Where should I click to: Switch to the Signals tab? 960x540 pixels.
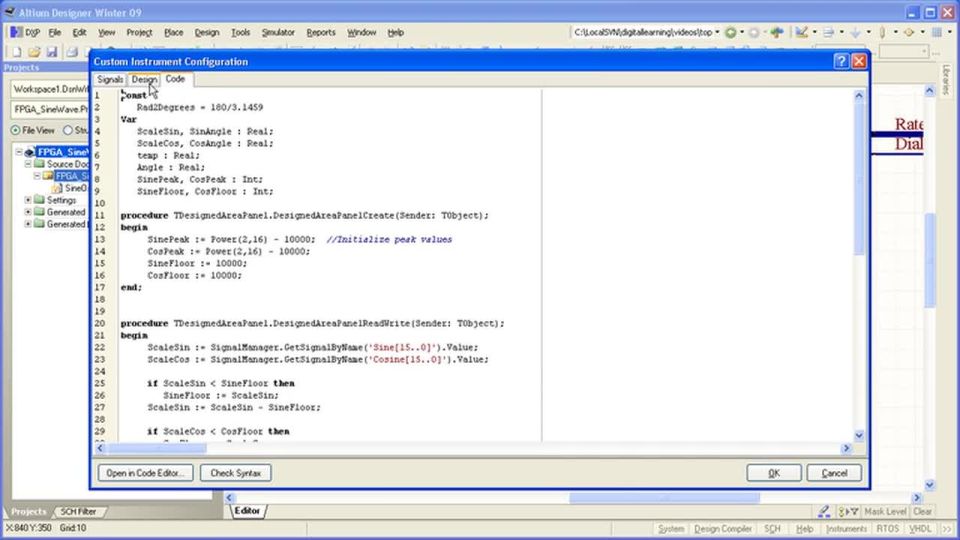110,80
